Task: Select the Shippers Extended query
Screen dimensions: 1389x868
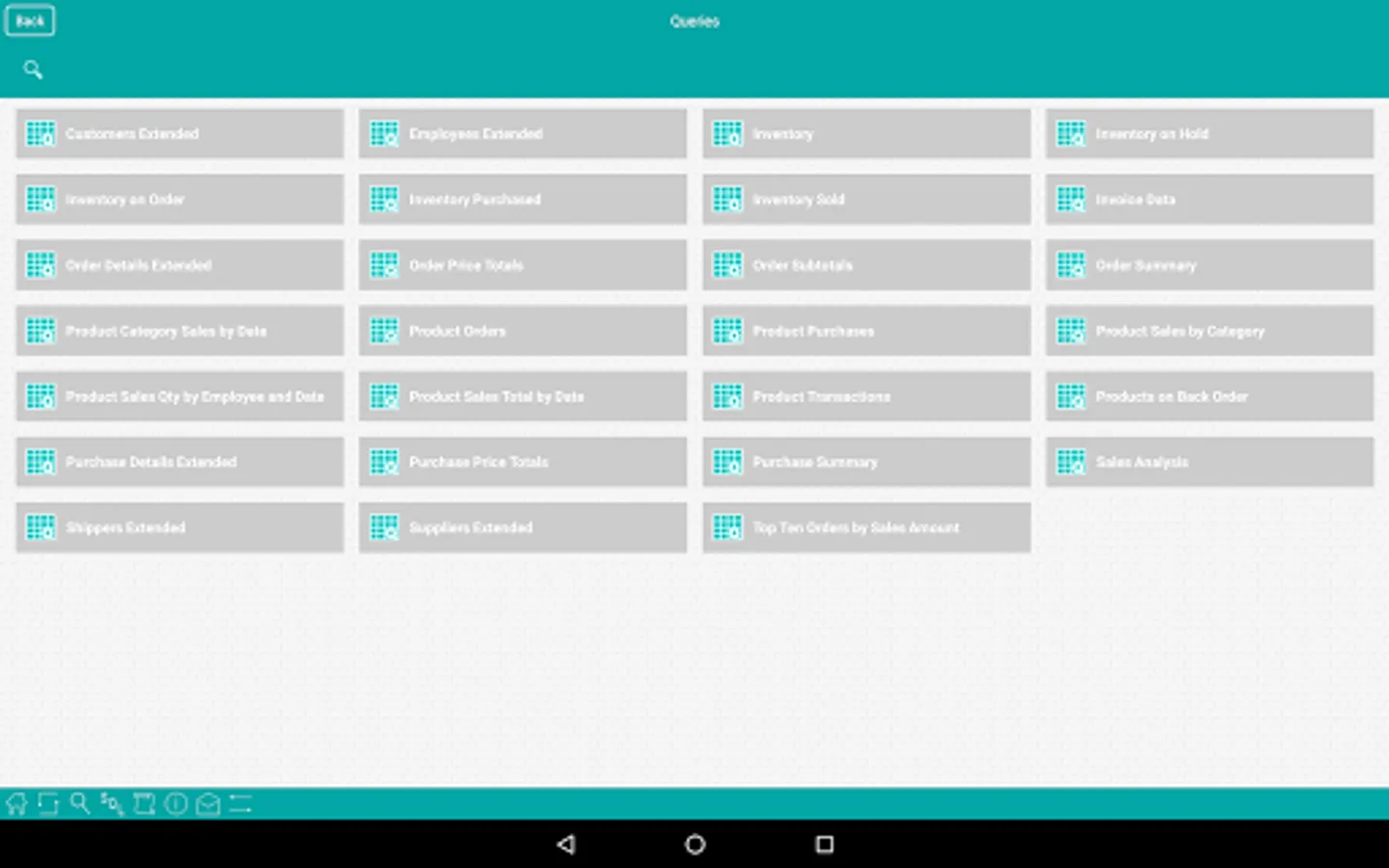Action: click(179, 528)
